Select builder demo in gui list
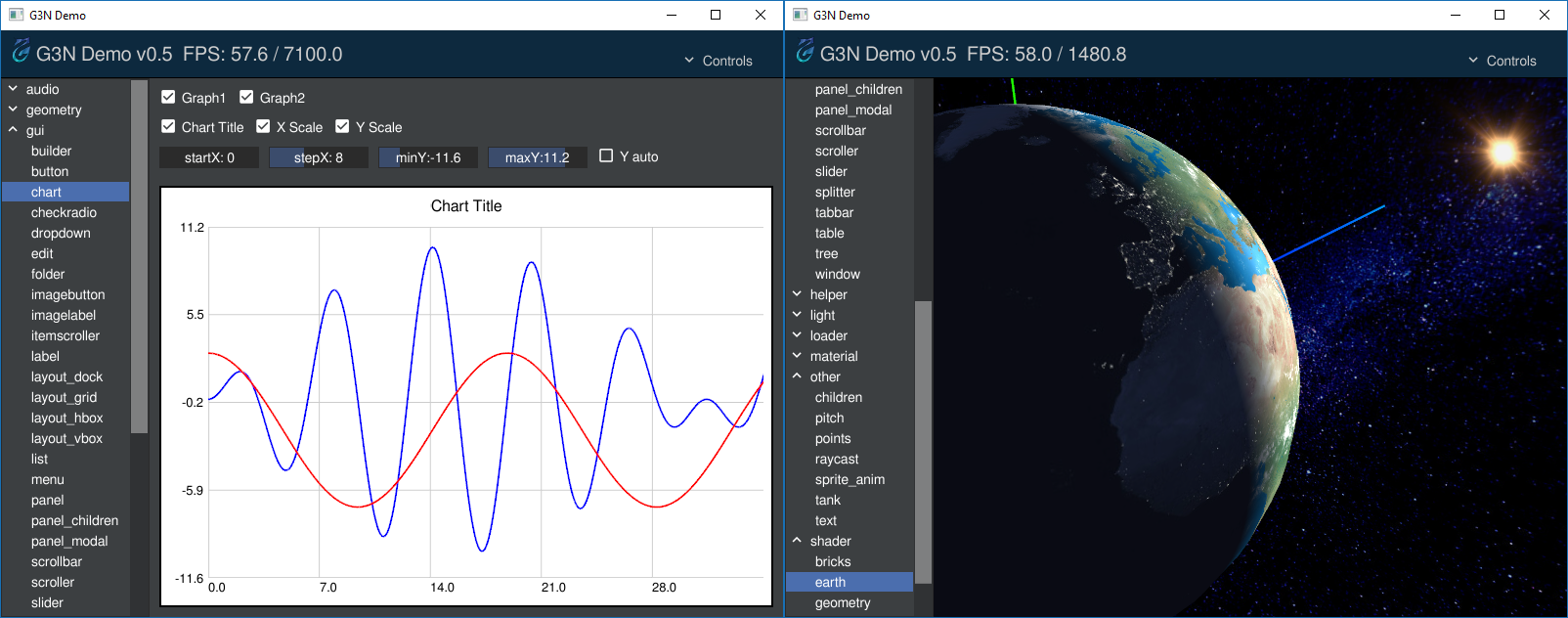1568x618 pixels. pyautogui.click(x=65, y=151)
